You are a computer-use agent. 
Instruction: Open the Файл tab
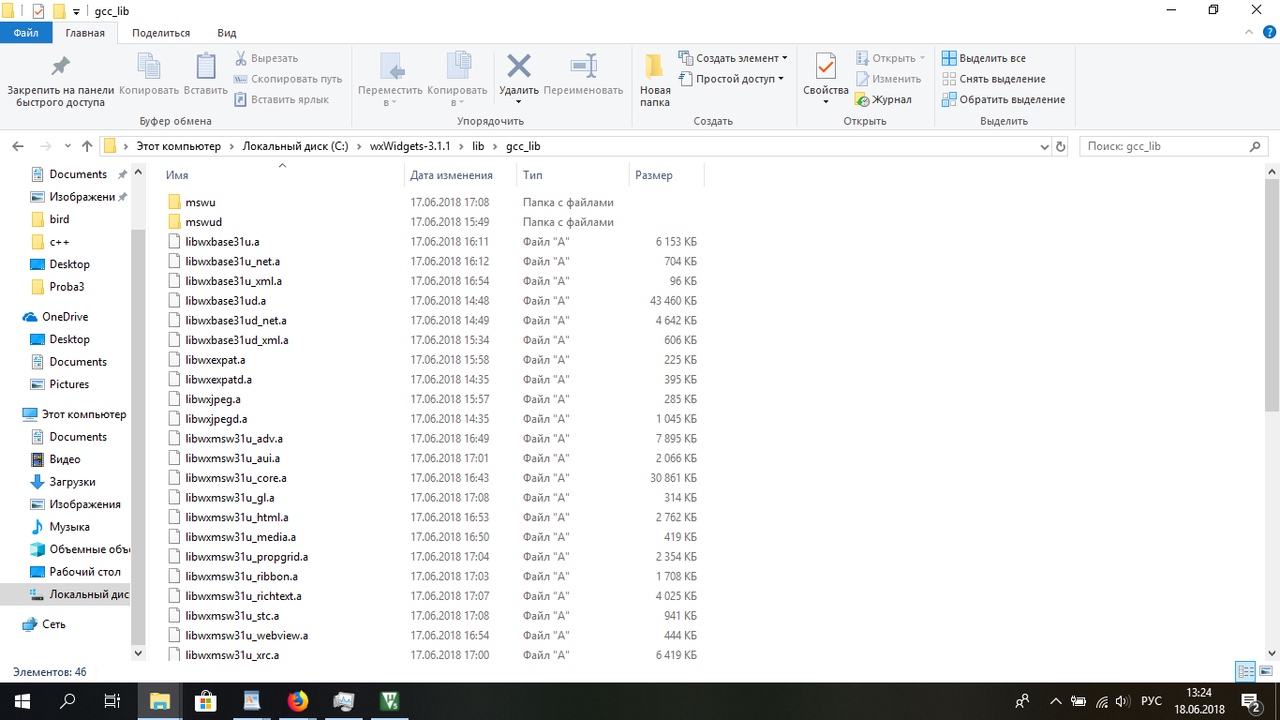pos(26,33)
